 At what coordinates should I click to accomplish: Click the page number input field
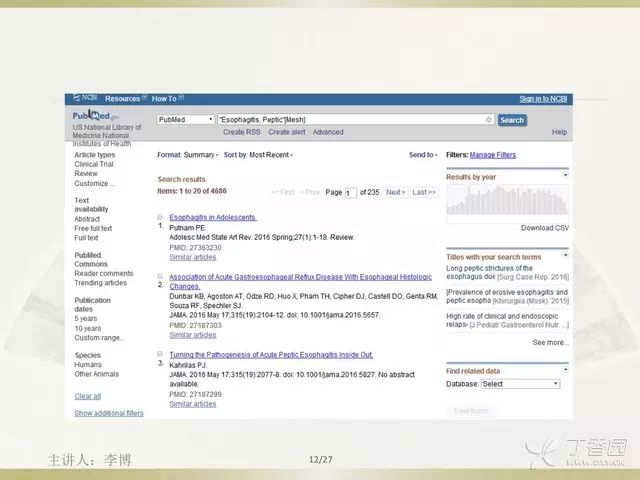coord(351,193)
